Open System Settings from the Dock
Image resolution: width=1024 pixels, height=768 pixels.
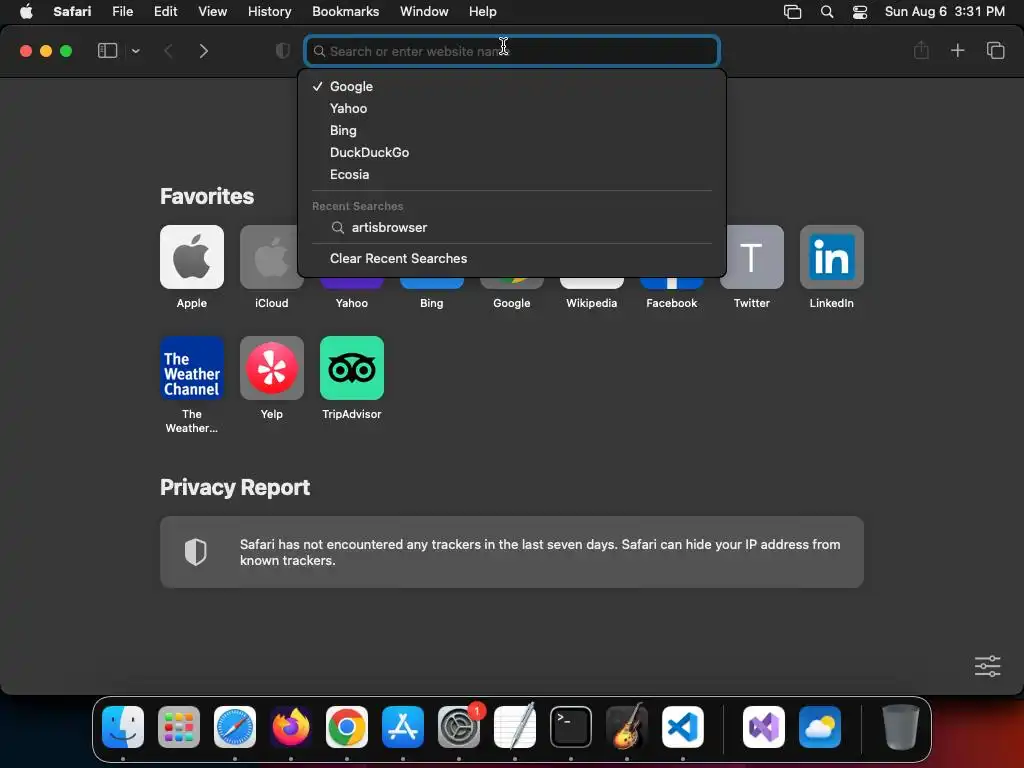(459, 727)
